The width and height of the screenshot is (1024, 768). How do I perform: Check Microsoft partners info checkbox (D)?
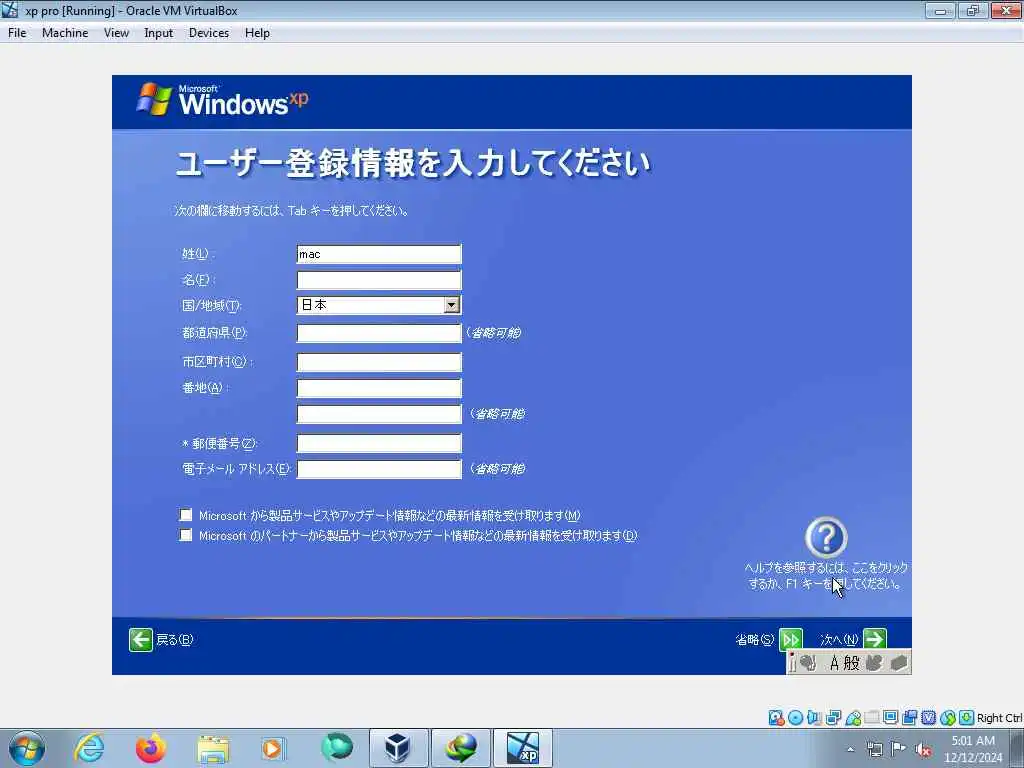click(x=186, y=536)
